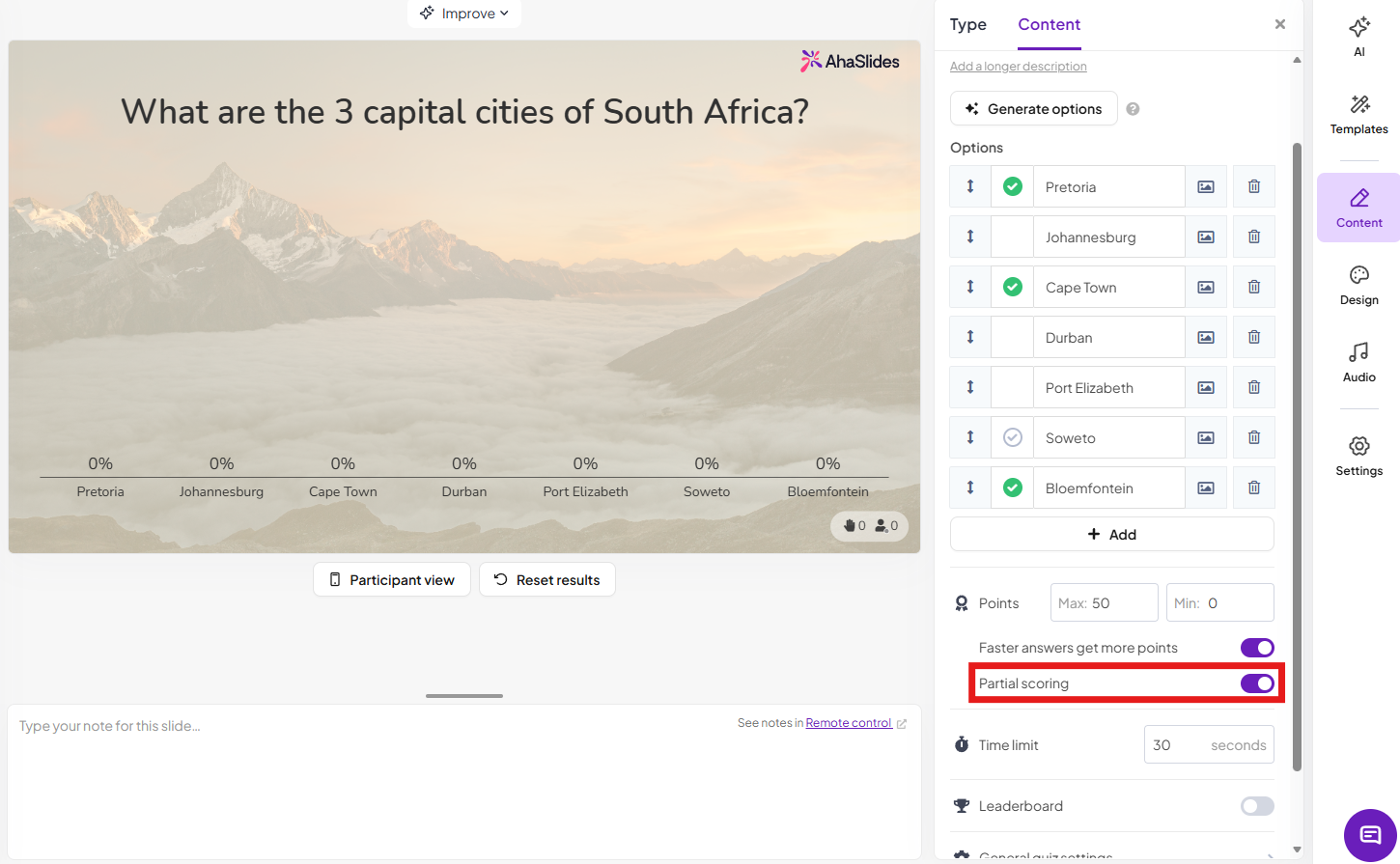Turn off Faster answers get more points

pyautogui.click(x=1257, y=648)
